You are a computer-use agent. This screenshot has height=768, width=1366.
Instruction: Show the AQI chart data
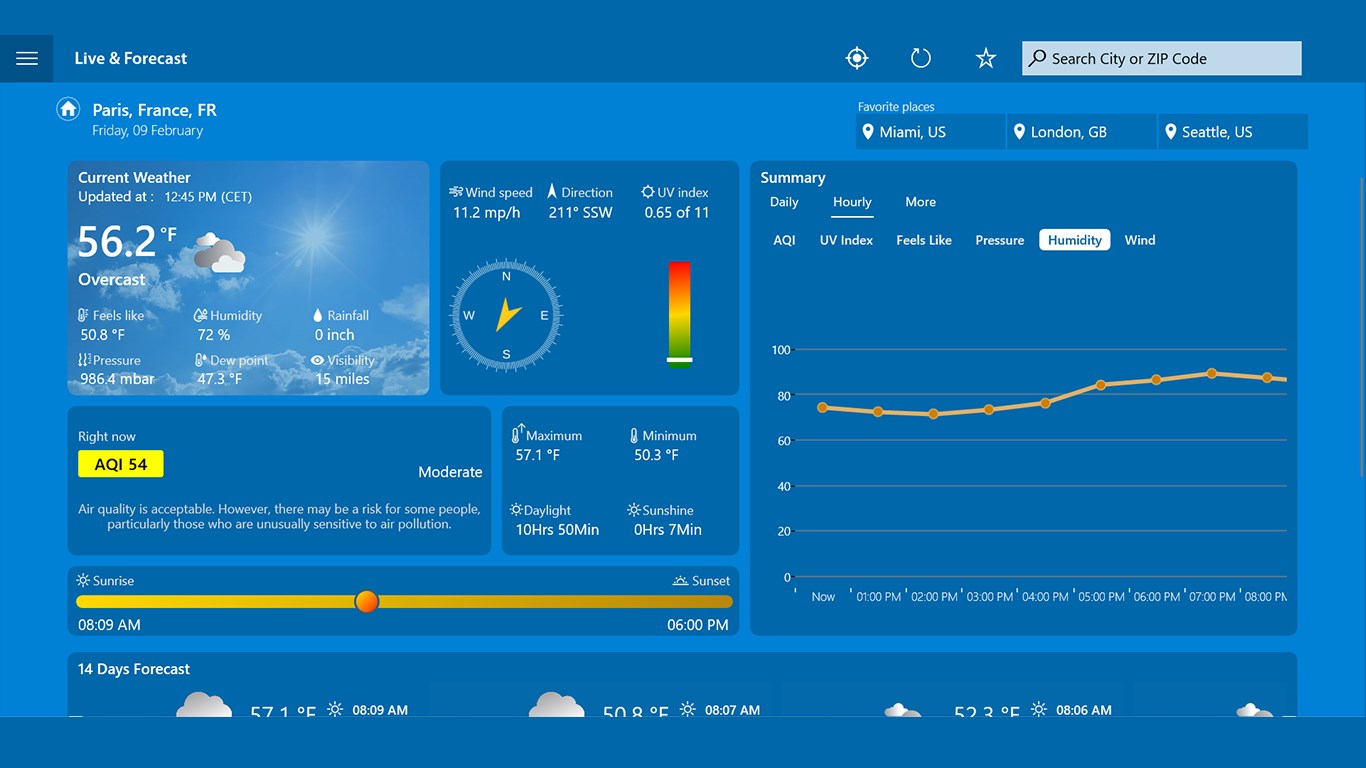(x=785, y=240)
